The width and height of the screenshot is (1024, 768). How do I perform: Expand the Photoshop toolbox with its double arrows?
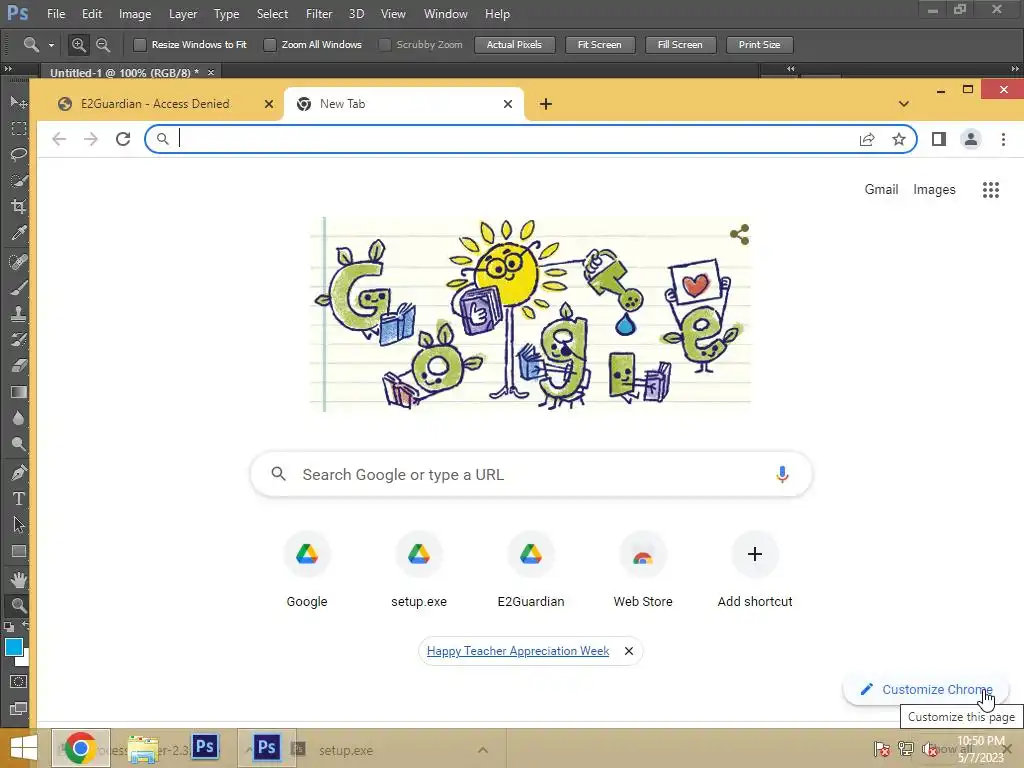point(8,69)
